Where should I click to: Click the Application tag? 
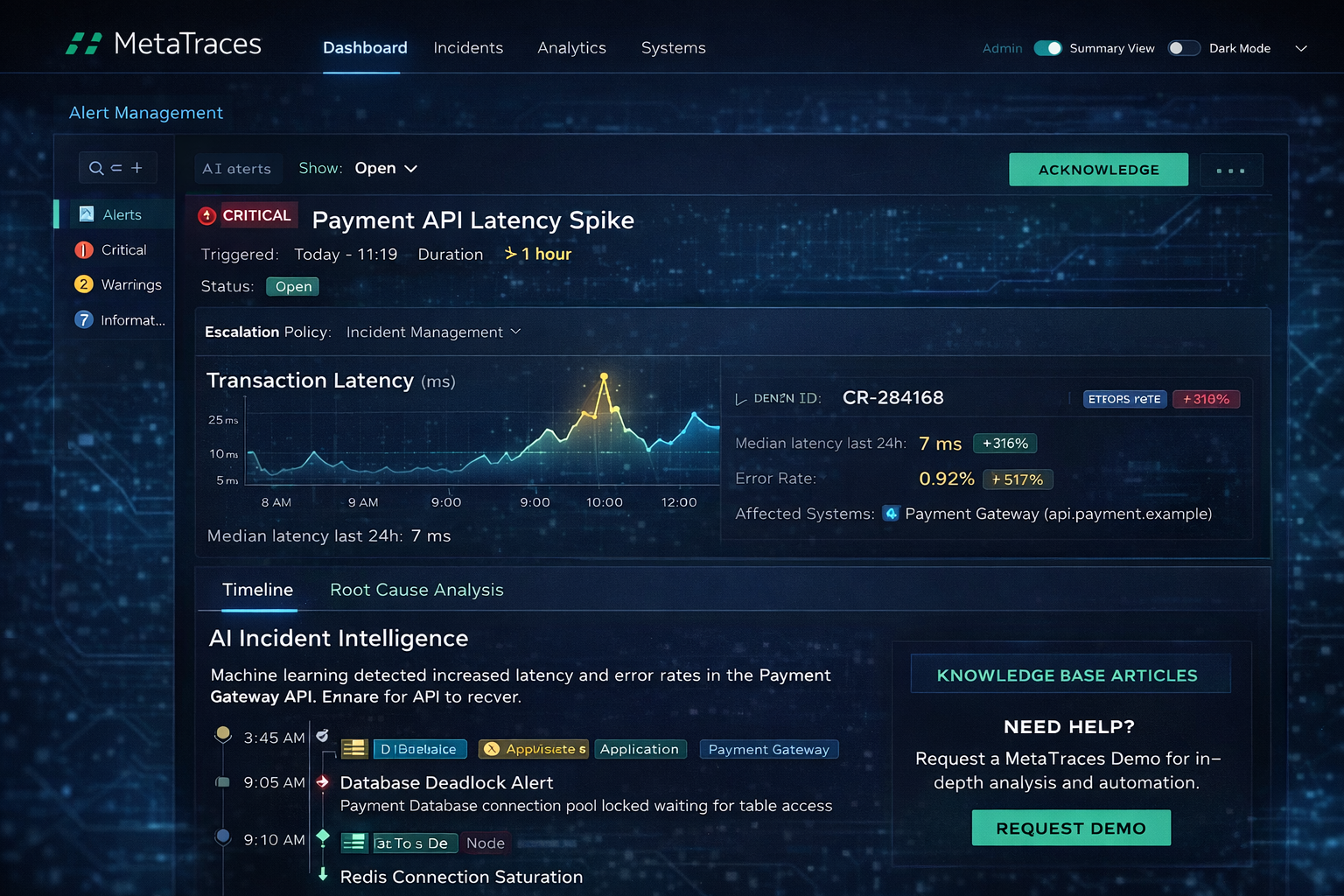pyautogui.click(x=640, y=749)
